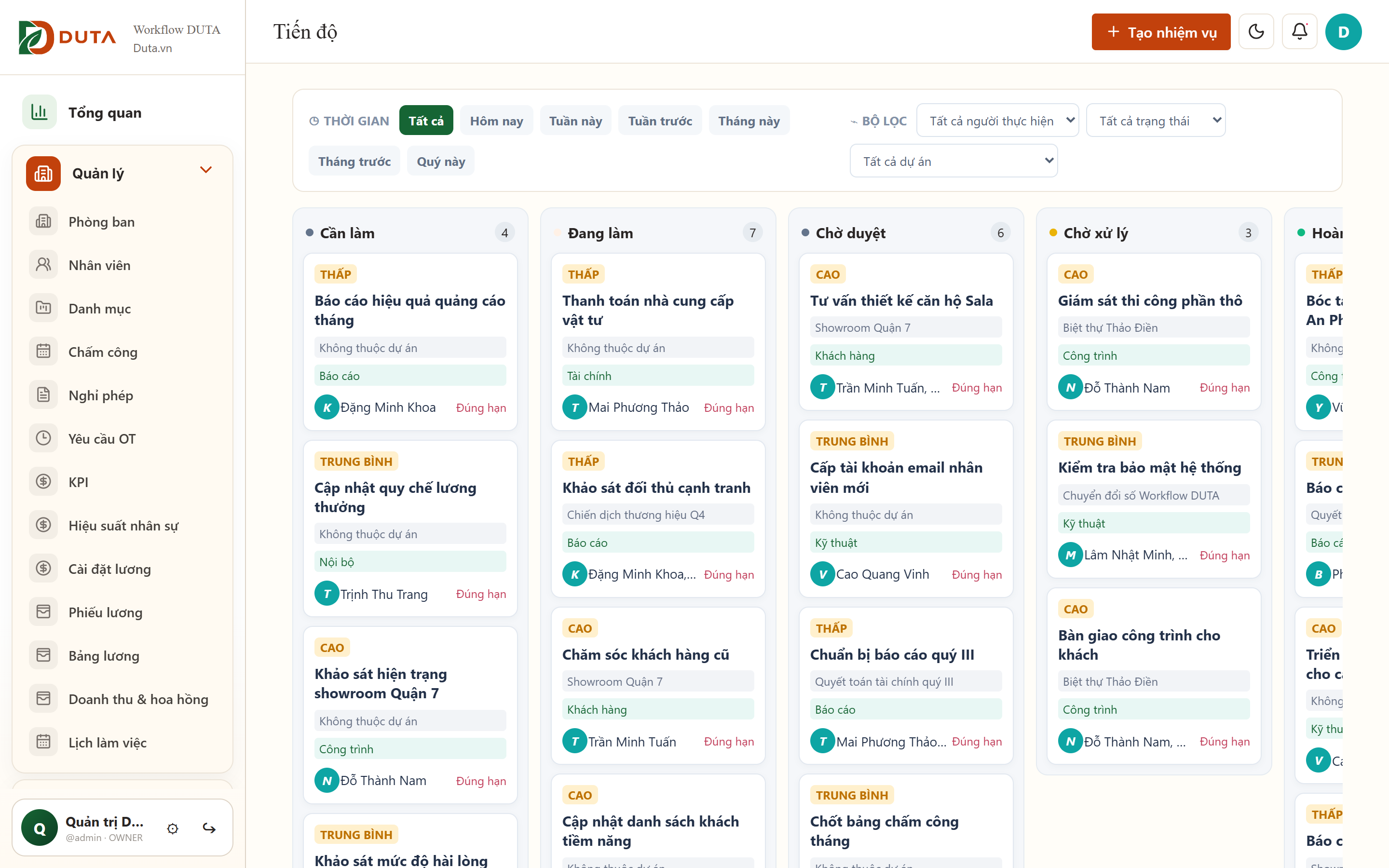This screenshot has height=868, width=1389.
Task: Open card Chuẩn bị báo cáo quý III
Action: [x=906, y=686]
